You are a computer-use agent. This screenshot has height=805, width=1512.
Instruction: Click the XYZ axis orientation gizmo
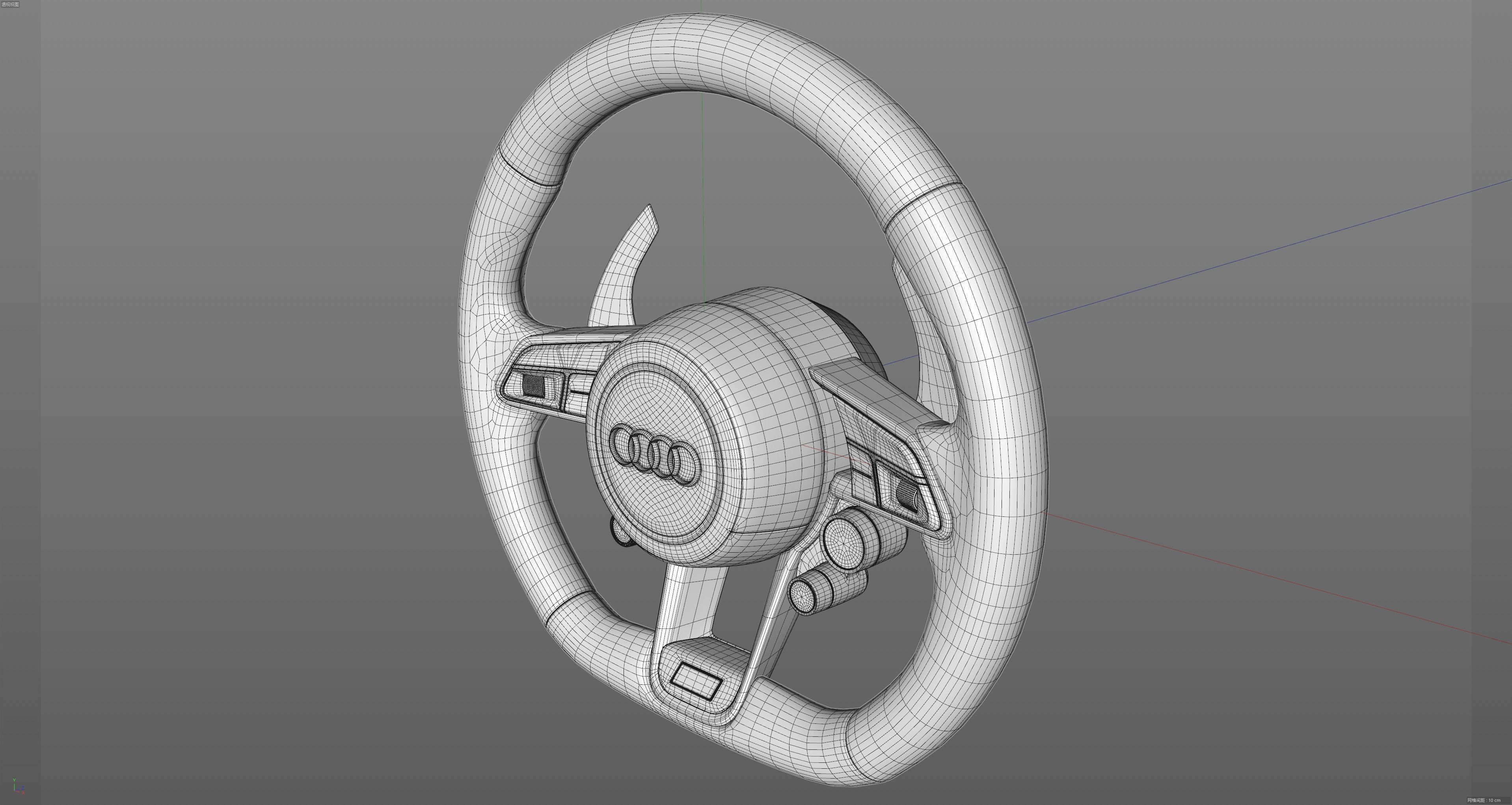[18, 786]
